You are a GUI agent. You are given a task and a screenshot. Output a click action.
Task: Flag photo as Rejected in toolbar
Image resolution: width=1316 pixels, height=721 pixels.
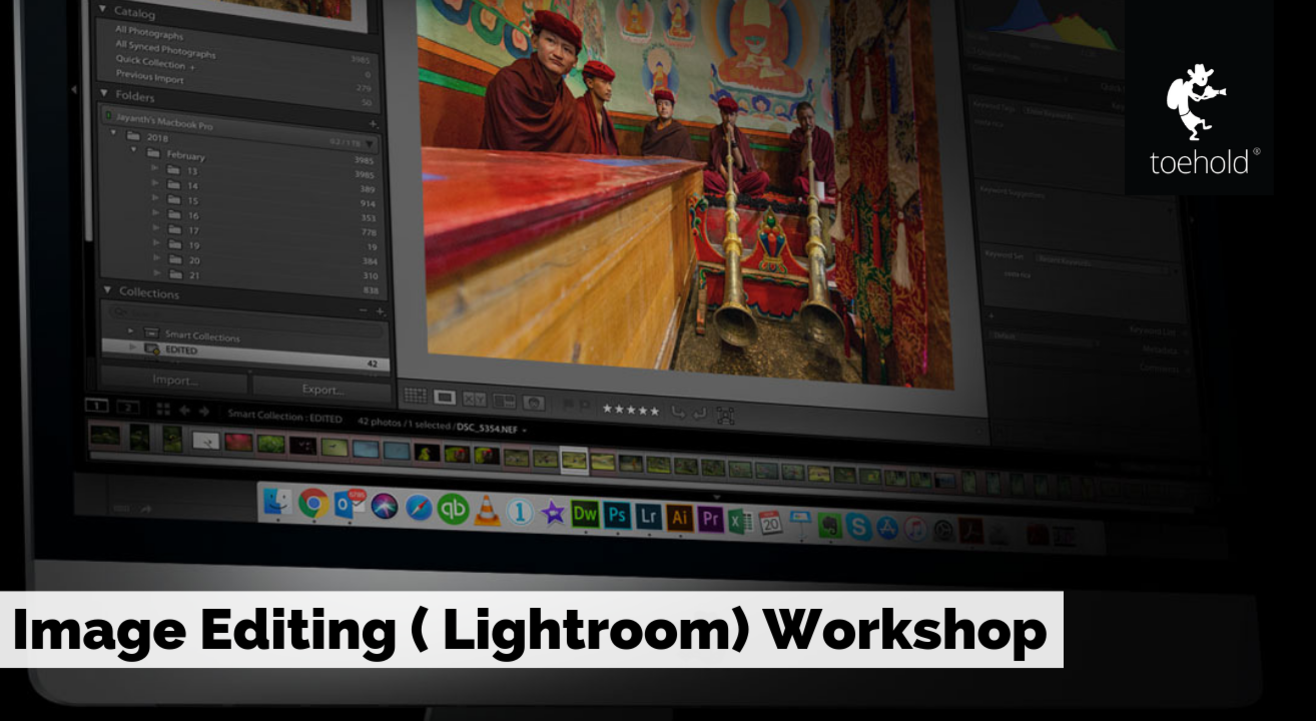pyautogui.click(x=584, y=405)
